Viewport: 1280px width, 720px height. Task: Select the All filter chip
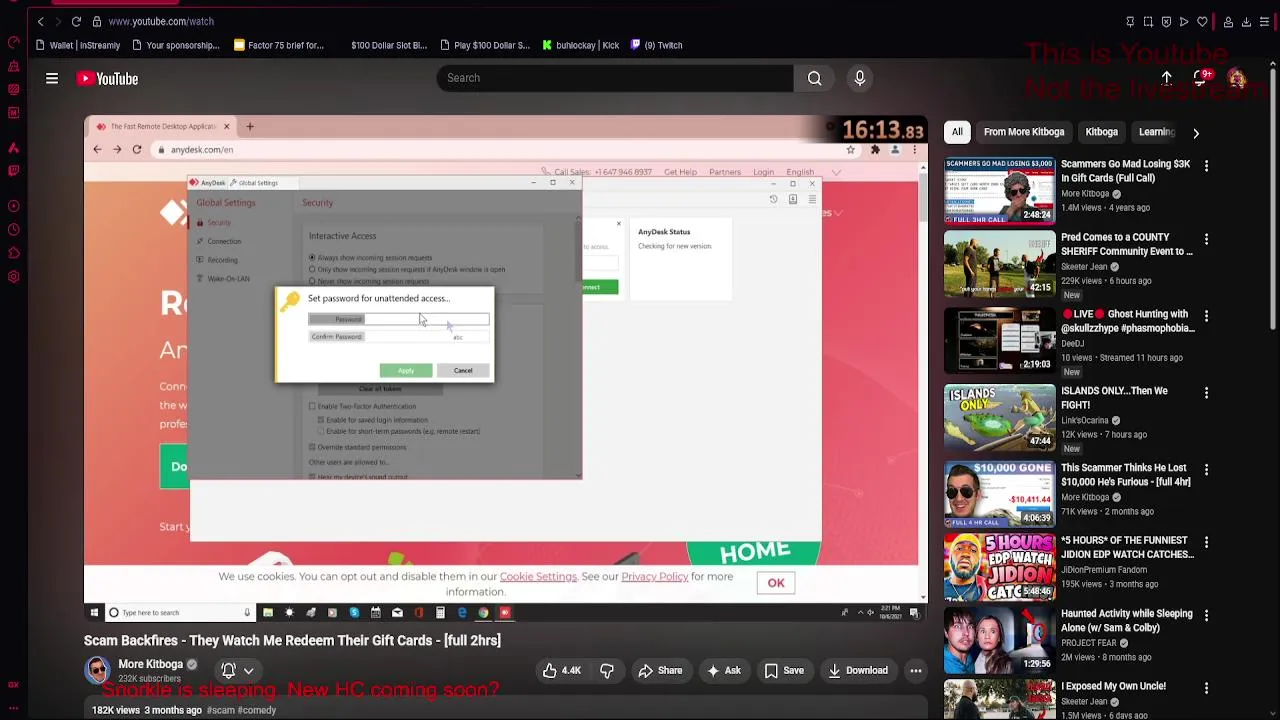tap(957, 132)
